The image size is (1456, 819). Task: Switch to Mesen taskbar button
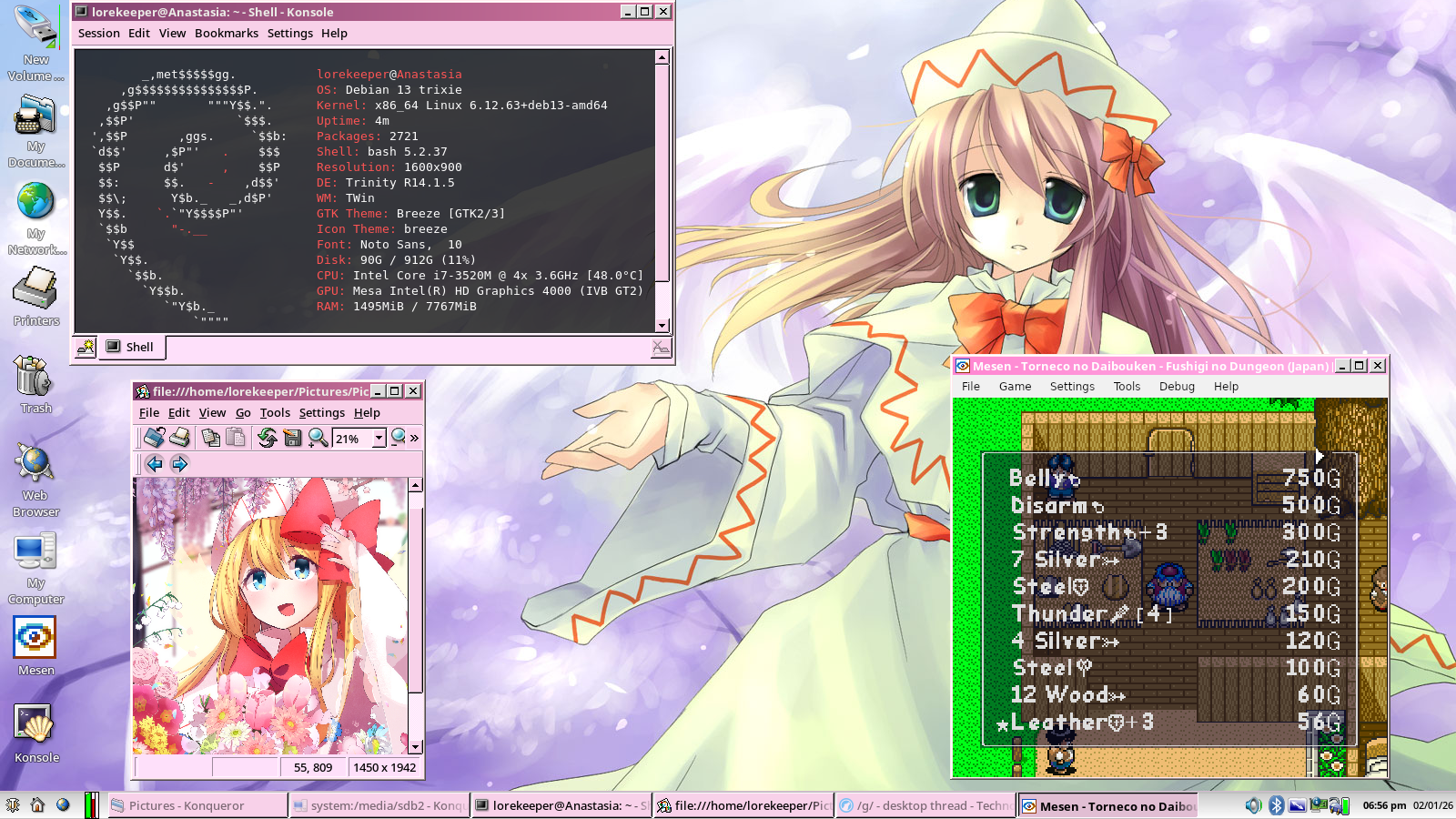(1107, 805)
